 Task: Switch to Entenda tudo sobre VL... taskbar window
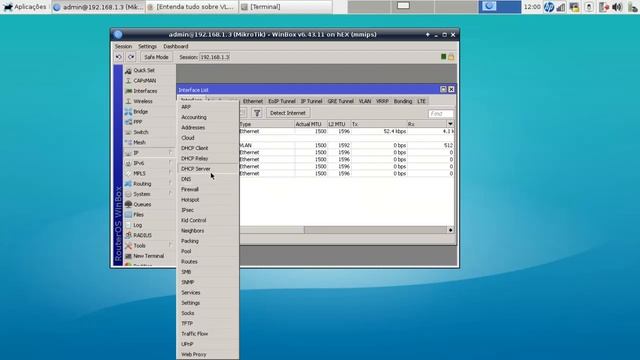point(191,7)
